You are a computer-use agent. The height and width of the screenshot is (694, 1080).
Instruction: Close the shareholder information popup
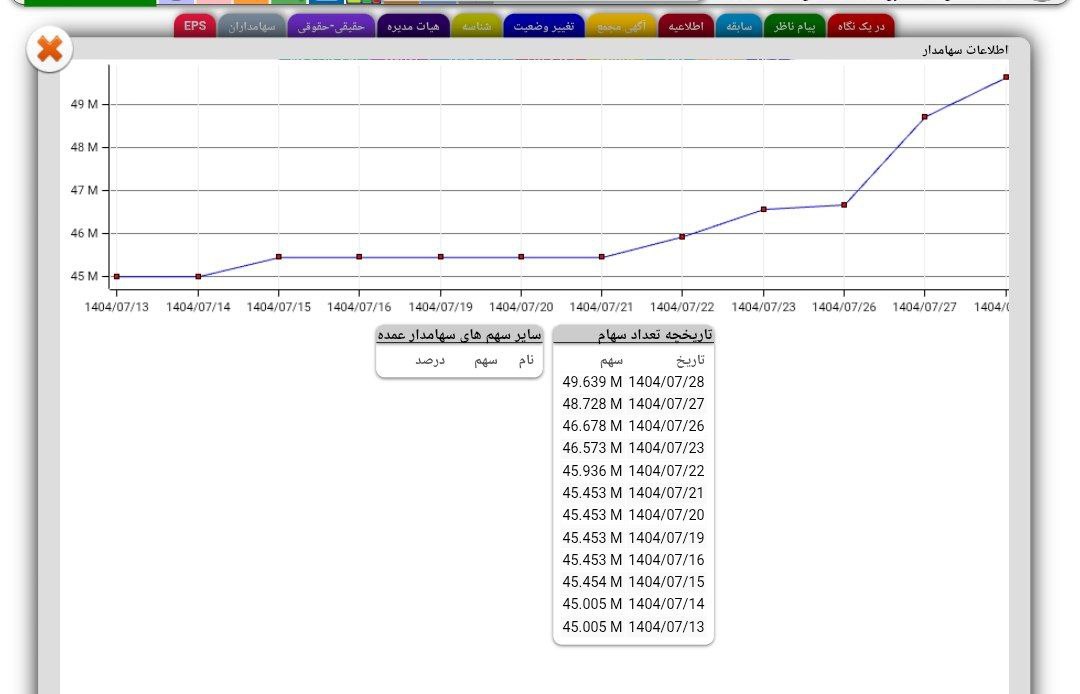coord(49,50)
